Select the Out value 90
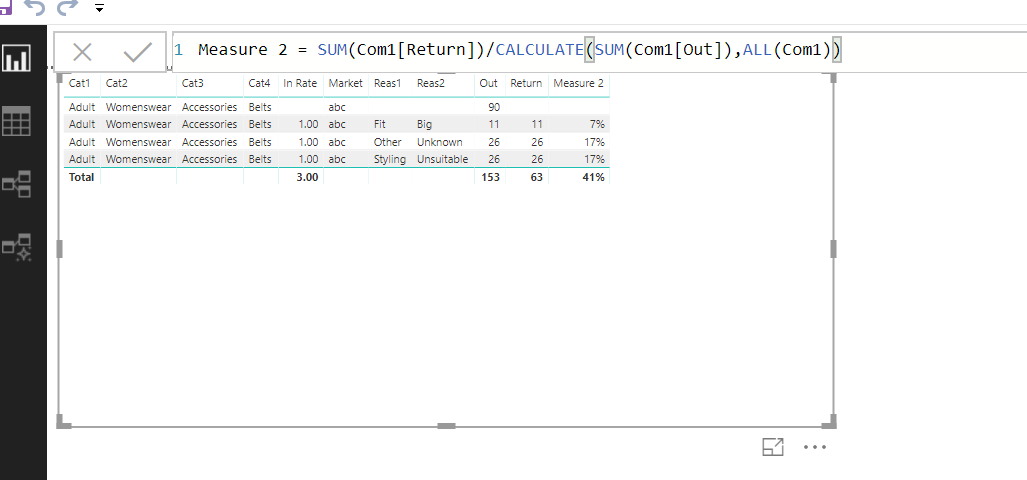Screen dimensions: 1027x480 click(494, 107)
